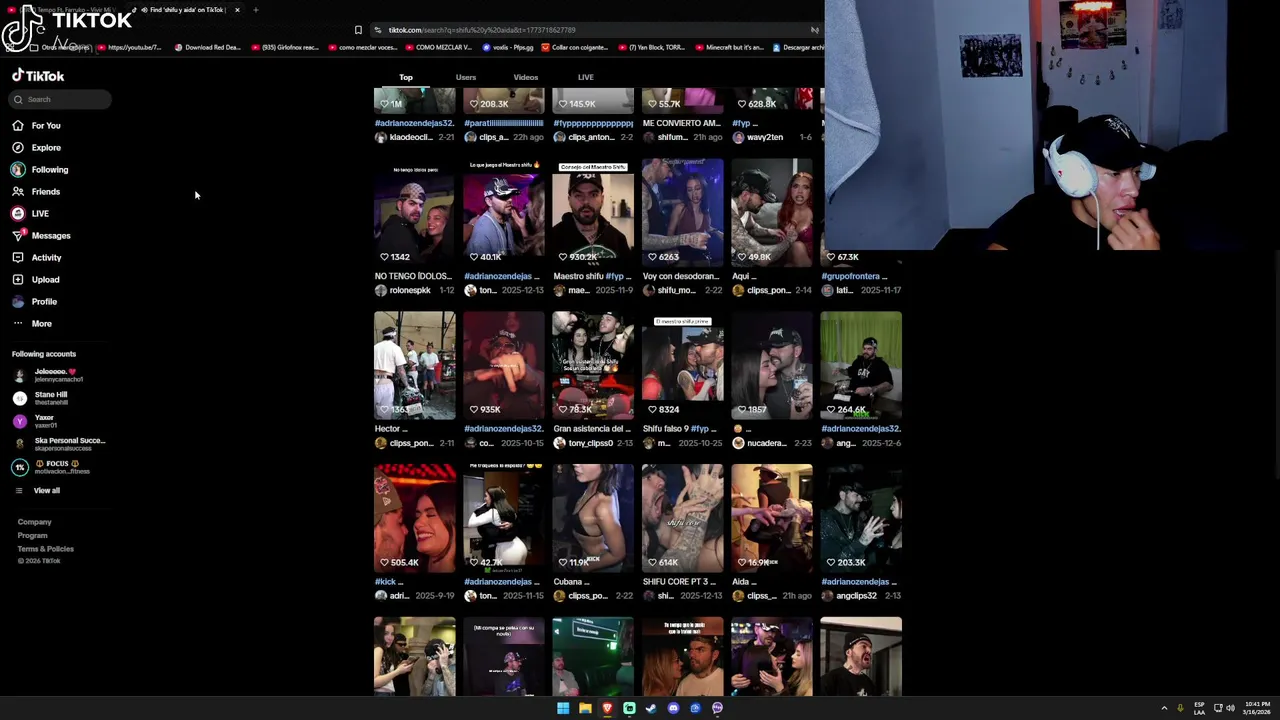Viewport: 1280px width, 720px height.
Task: Open Messages with the notification badge
Action: pyautogui.click(x=41, y=235)
